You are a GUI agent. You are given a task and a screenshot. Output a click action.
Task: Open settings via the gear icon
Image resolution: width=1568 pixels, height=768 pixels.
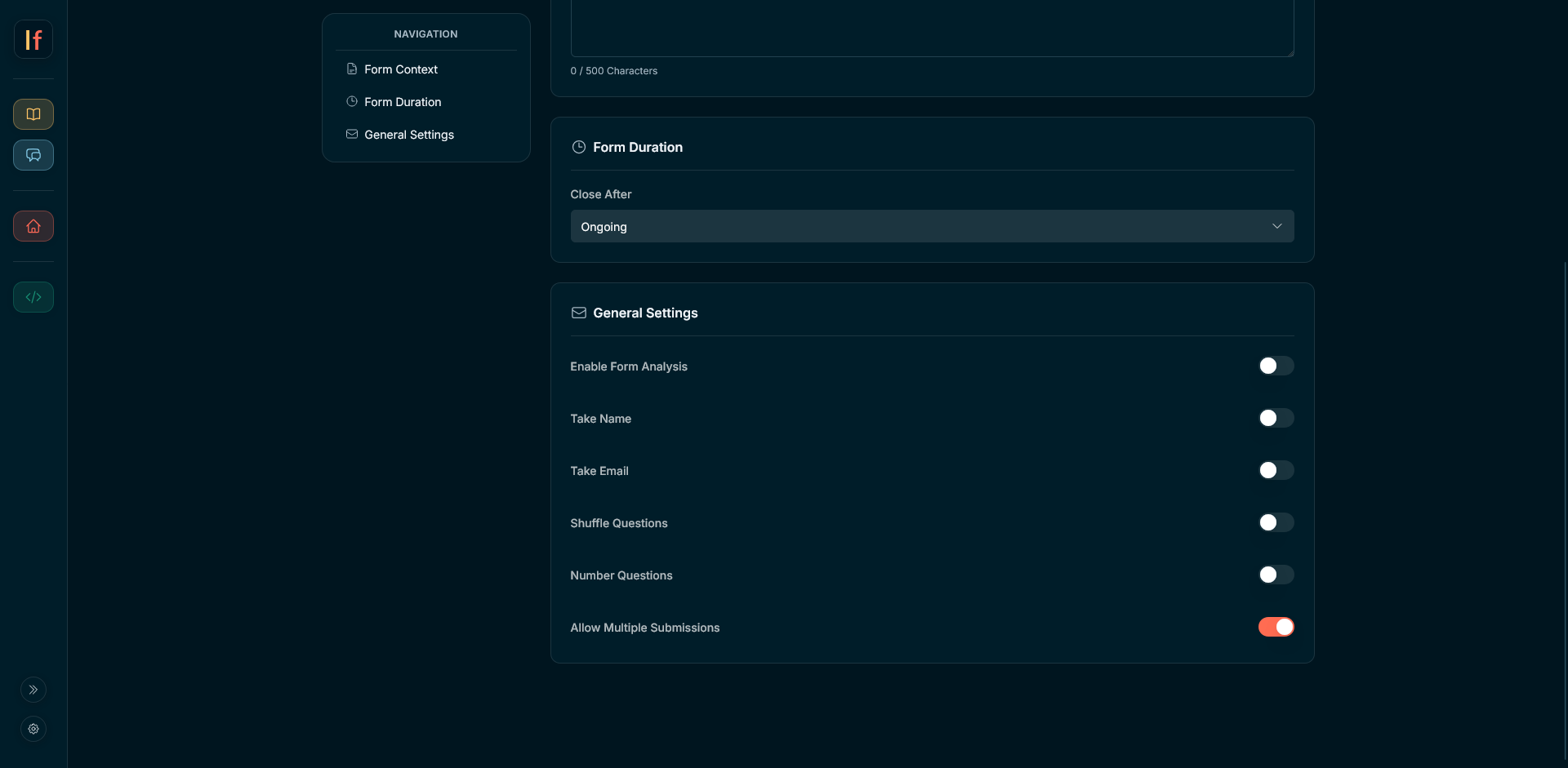pos(33,729)
